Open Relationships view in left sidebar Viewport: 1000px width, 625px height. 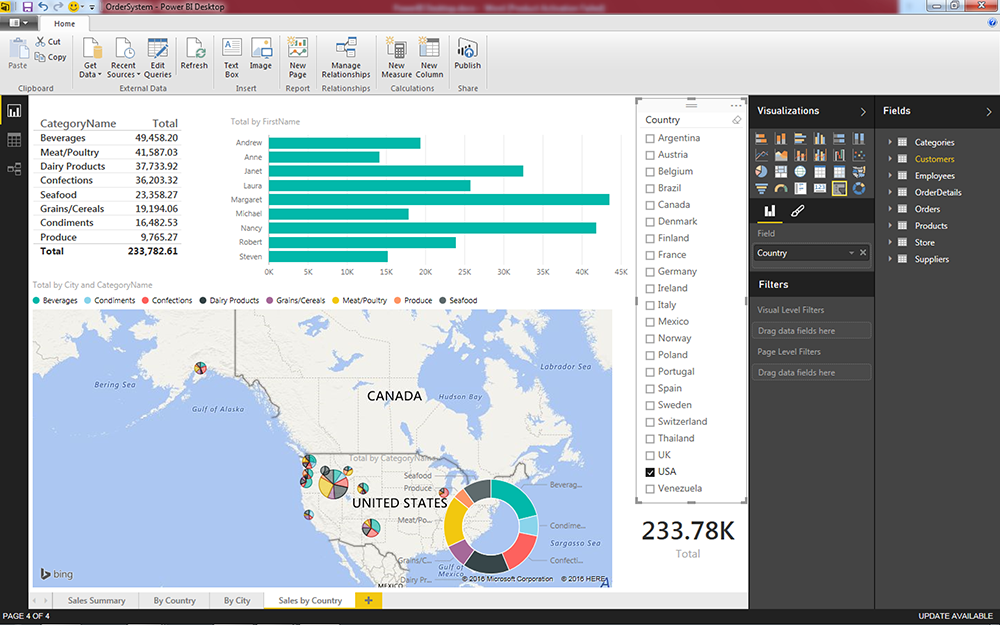pyautogui.click(x=14, y=169)
